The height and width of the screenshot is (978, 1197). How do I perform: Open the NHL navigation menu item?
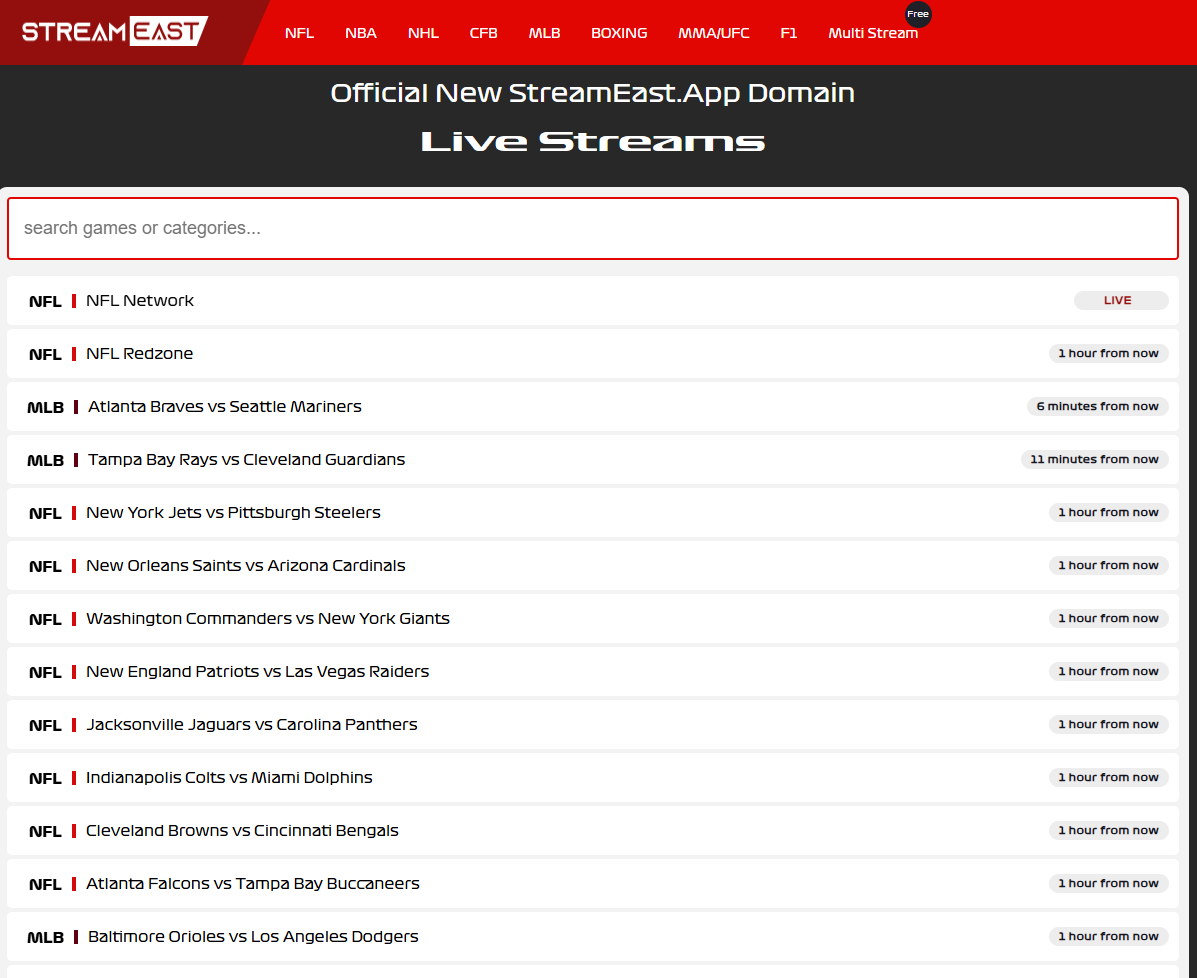click(423, 33)
